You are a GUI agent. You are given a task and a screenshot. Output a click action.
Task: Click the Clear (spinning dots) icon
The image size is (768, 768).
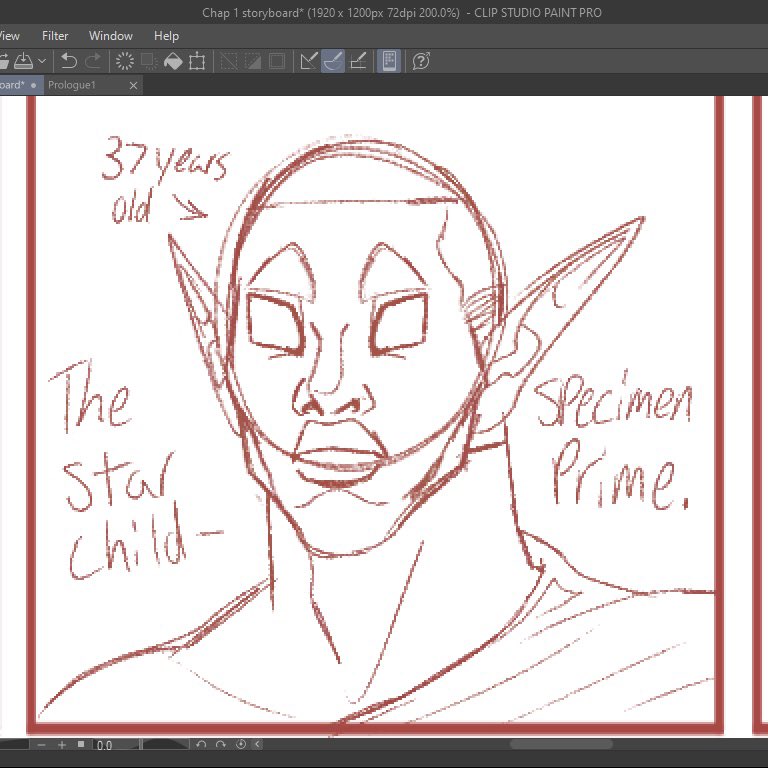124,61
